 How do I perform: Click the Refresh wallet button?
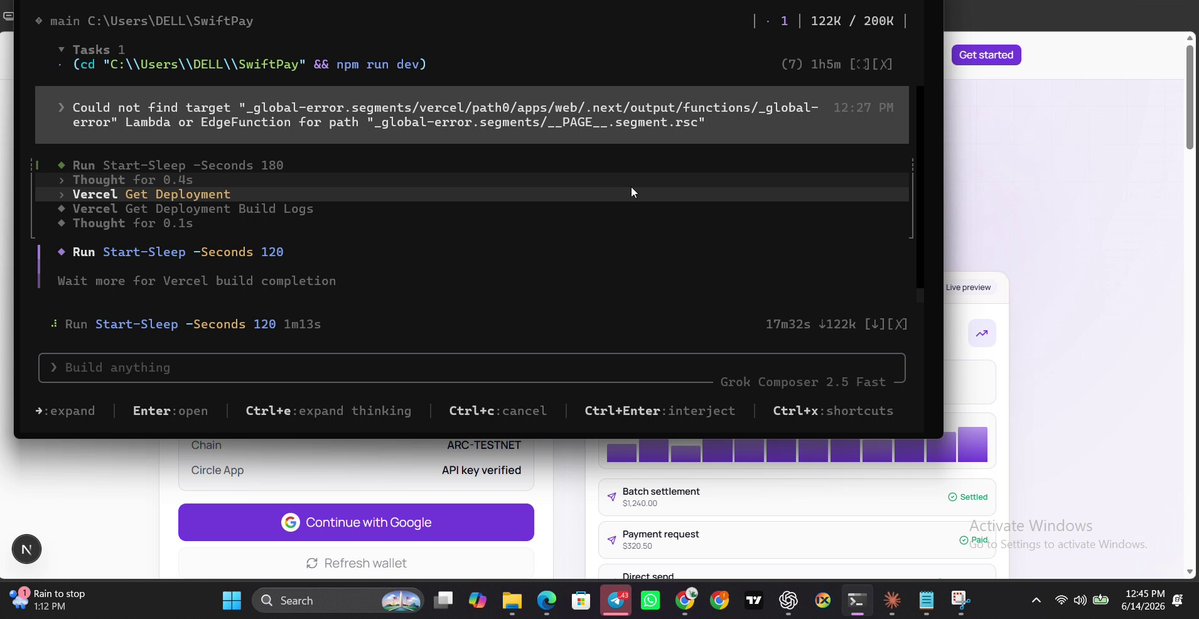[356, 563]
